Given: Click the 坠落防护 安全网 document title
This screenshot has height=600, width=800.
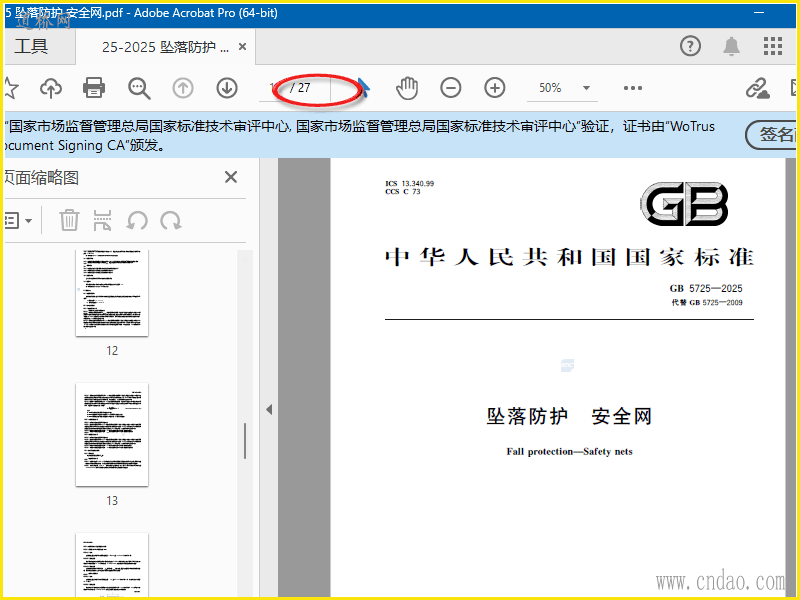Looking at the screenshot, I should click(x=569, y=416).
